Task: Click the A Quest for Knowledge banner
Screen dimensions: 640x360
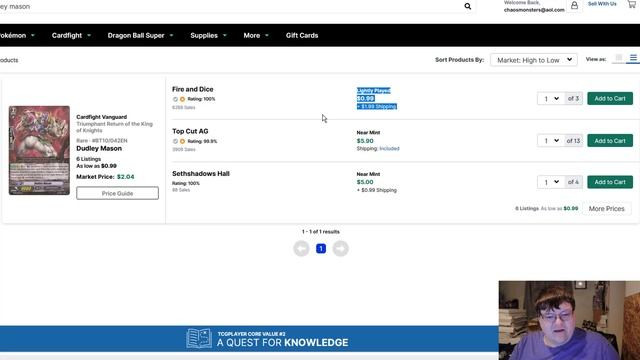Action: [x=249, y=339]
